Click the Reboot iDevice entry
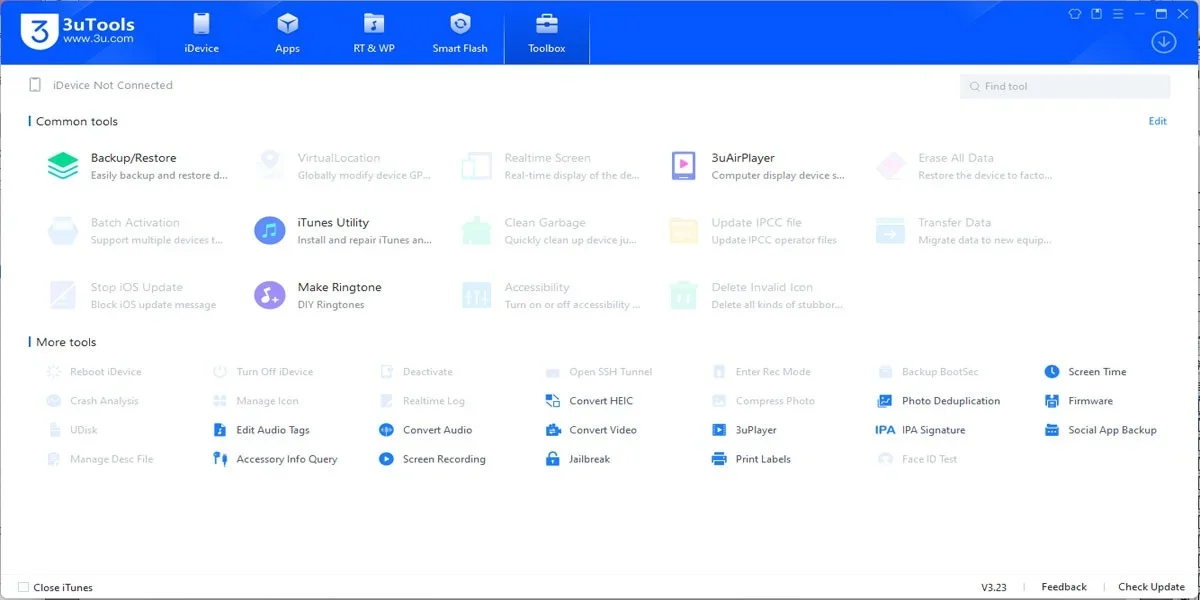The width and height of the screenshot is (1200, 600). click(x=94, y=372)
